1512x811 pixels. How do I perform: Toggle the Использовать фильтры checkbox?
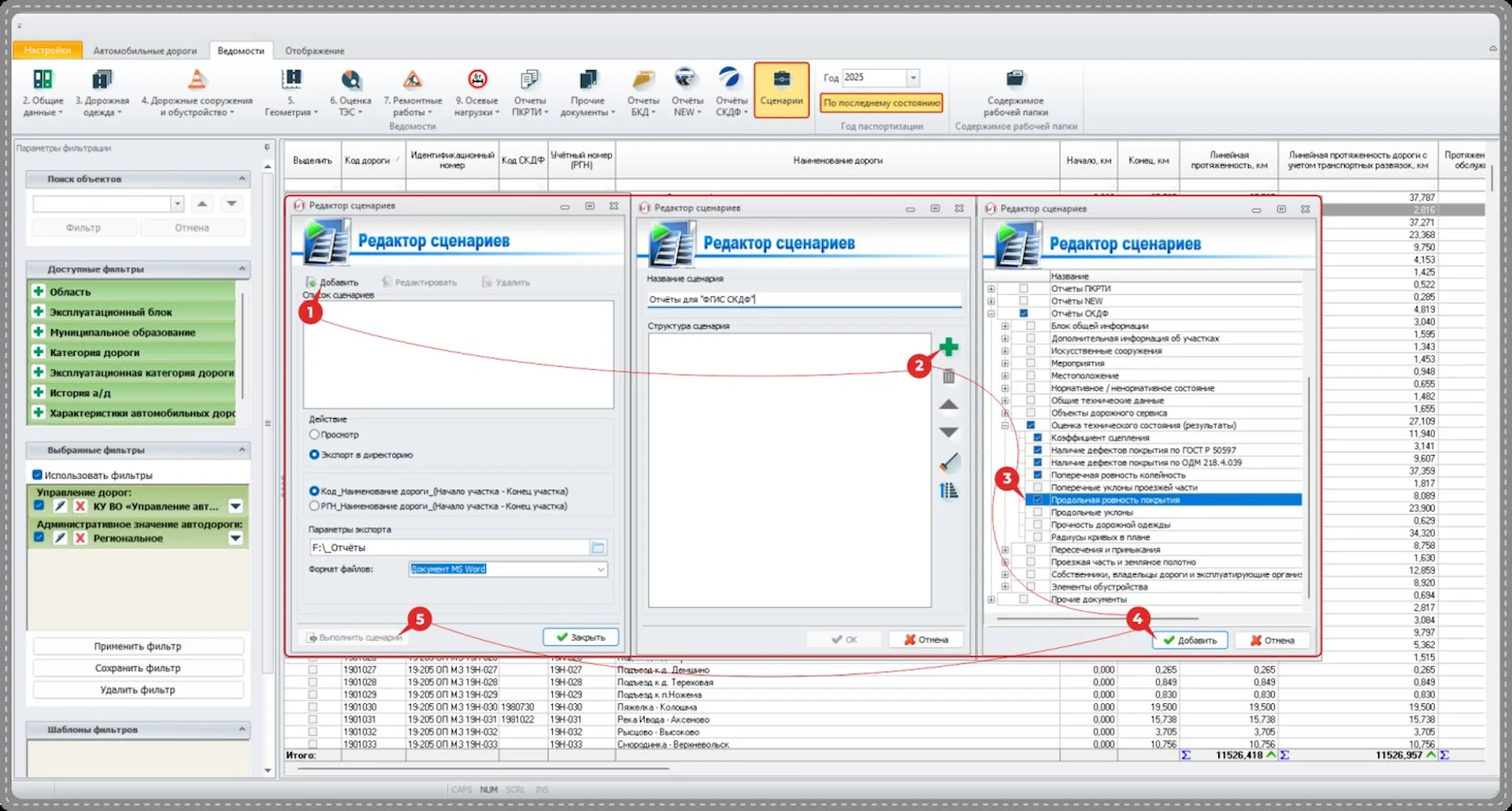37,475
